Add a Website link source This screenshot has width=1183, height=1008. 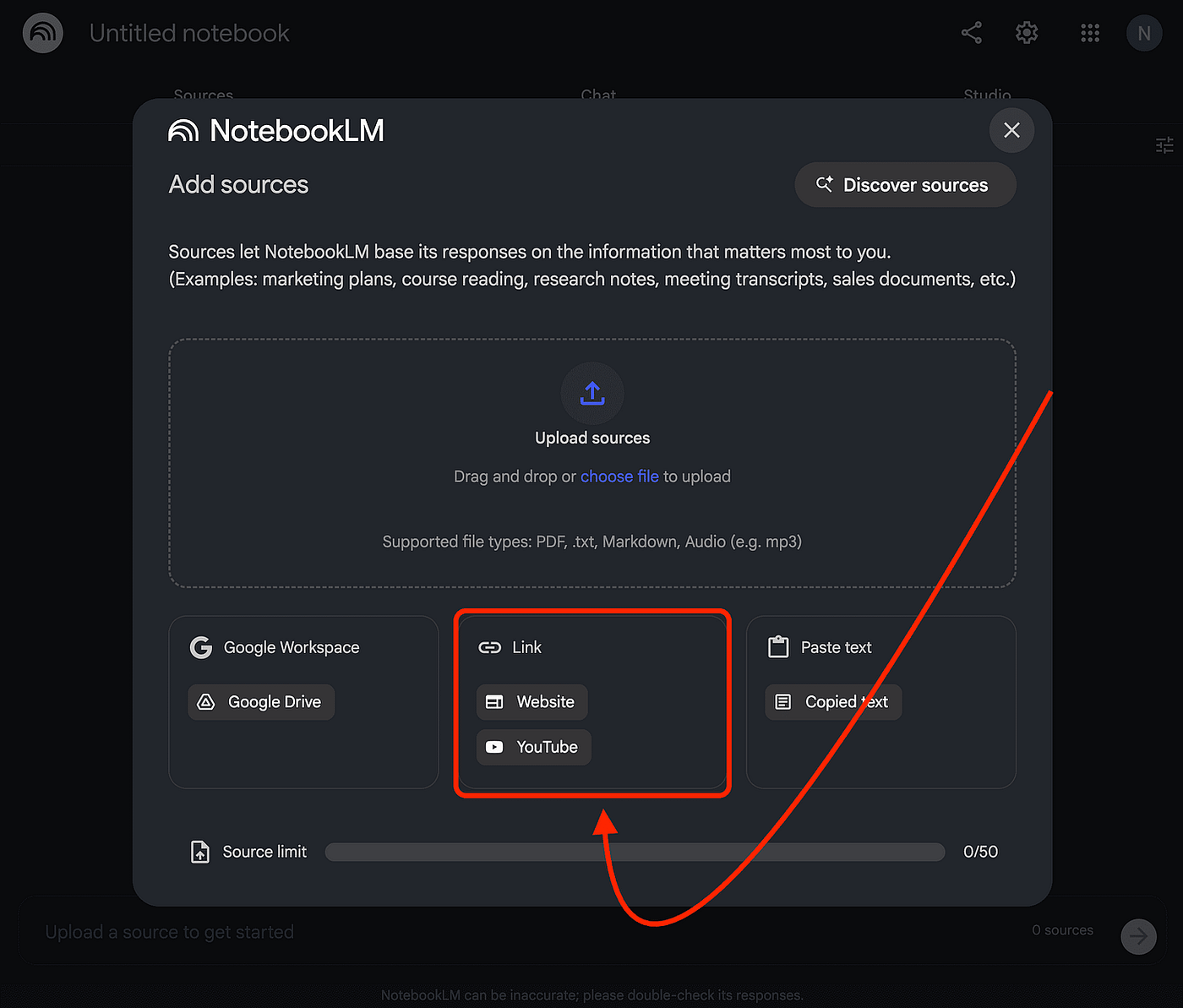pyautogui.click(x=532, y=702)
